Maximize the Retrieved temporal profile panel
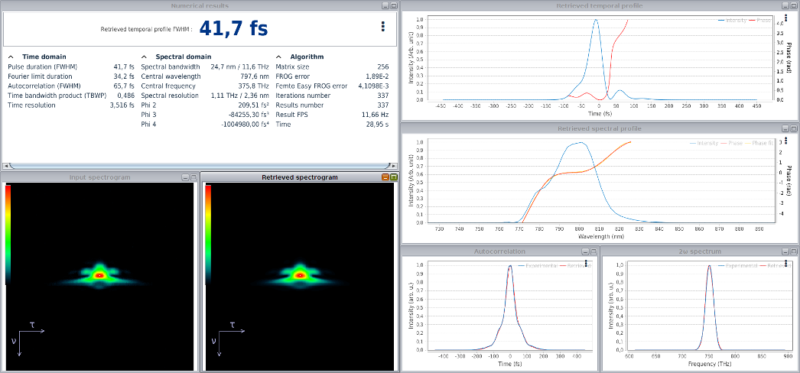This screenshot has width=800, height=373. click(x=793, y=6)
